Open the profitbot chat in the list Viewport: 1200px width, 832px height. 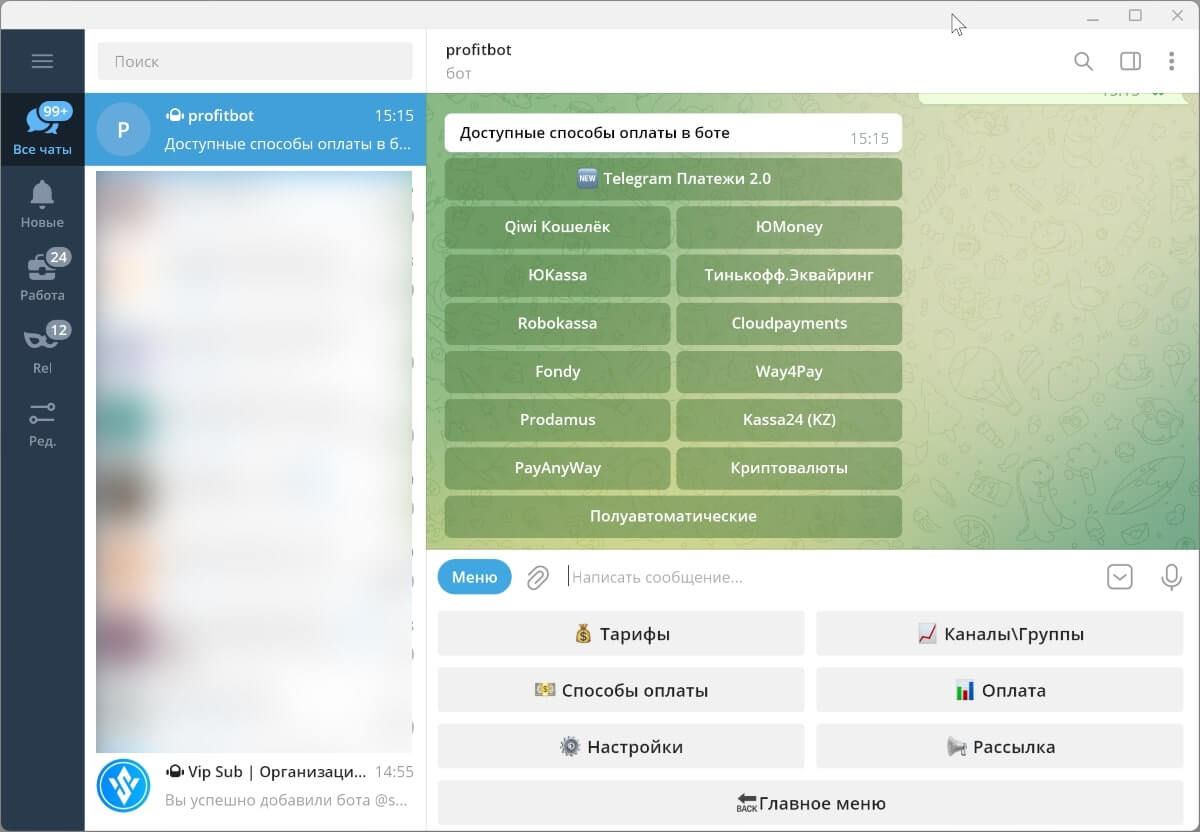pos(255,130)
